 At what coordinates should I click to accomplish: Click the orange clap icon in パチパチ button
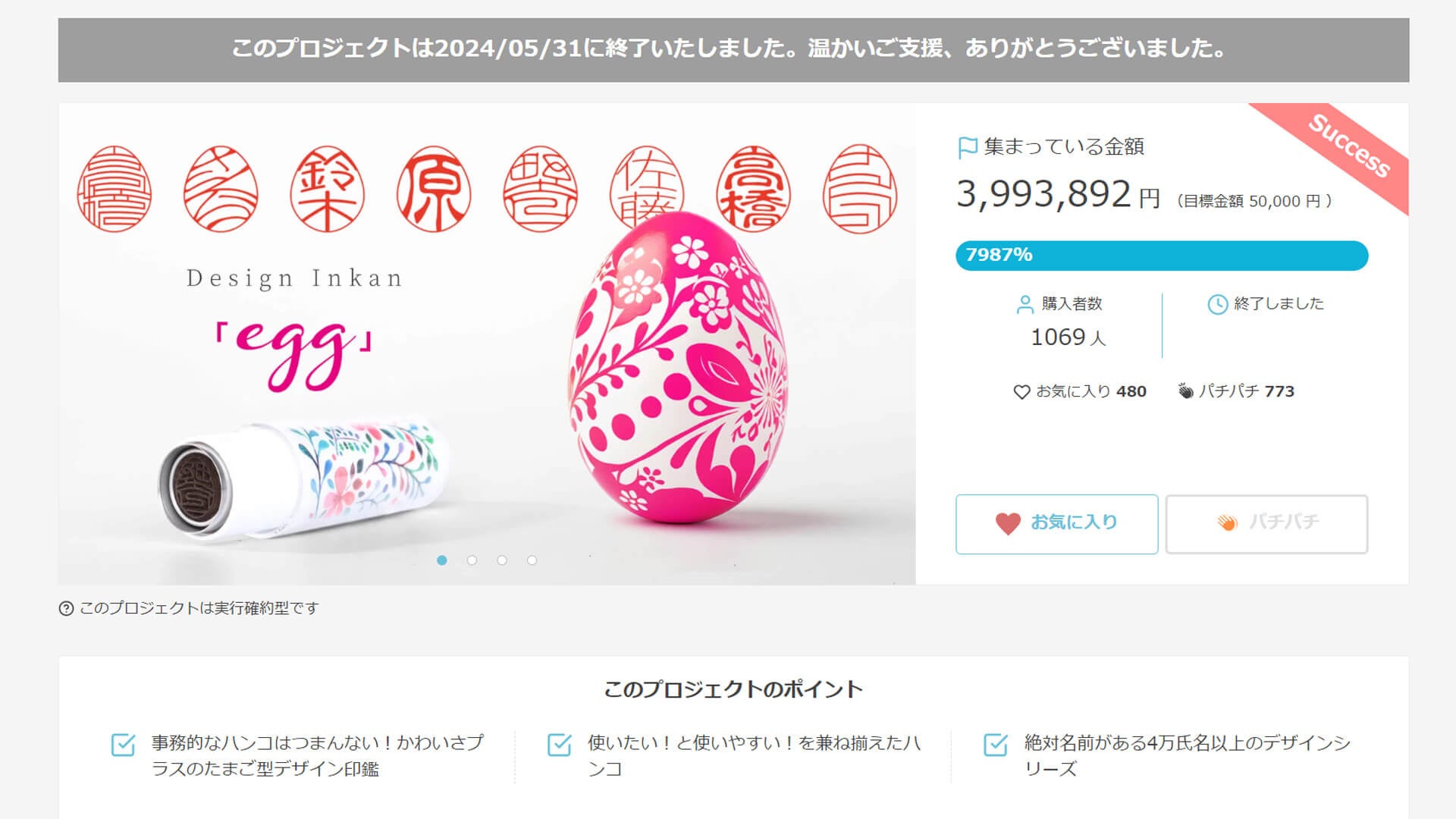[x=1227, y=522]
